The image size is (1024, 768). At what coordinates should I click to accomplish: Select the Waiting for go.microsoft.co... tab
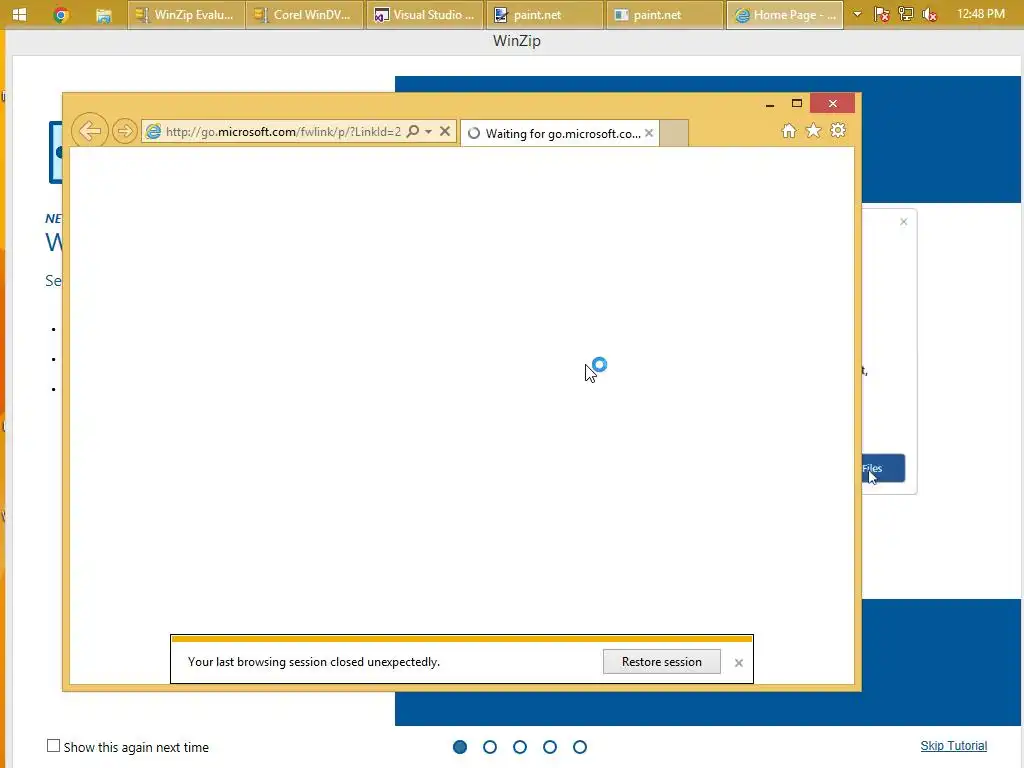click(559, 133)
